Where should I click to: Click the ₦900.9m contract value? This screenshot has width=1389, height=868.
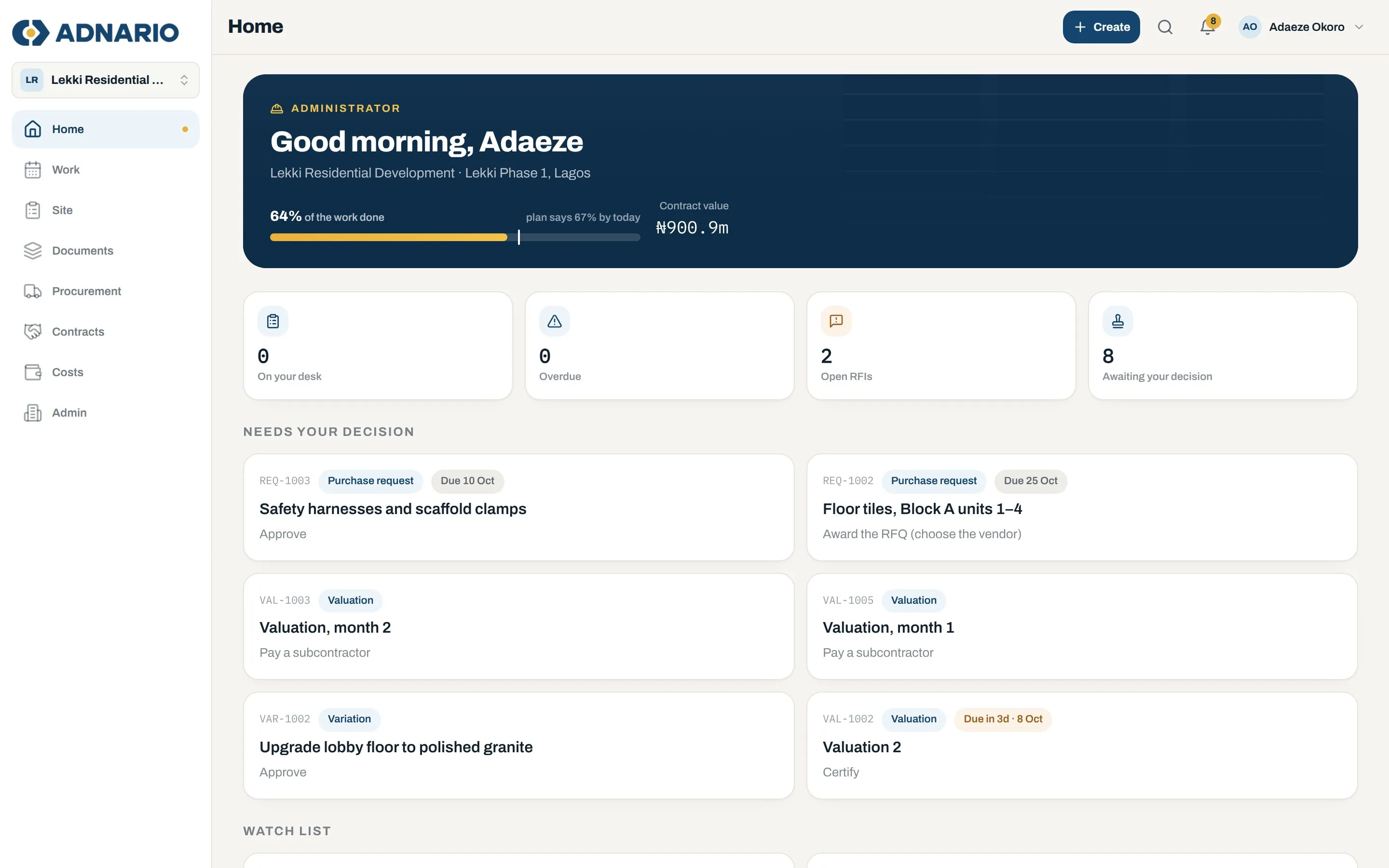[692, 228]
